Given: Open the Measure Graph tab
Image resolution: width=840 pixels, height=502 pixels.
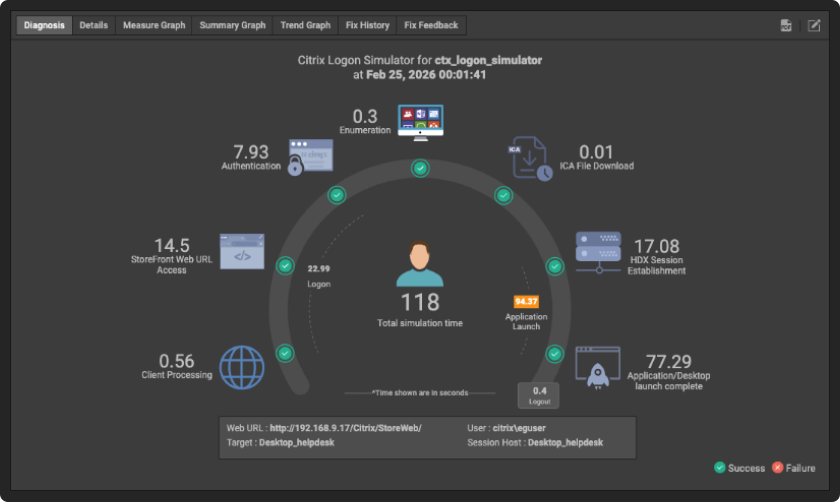Looking at the screenshot, I should click(154, 25).
